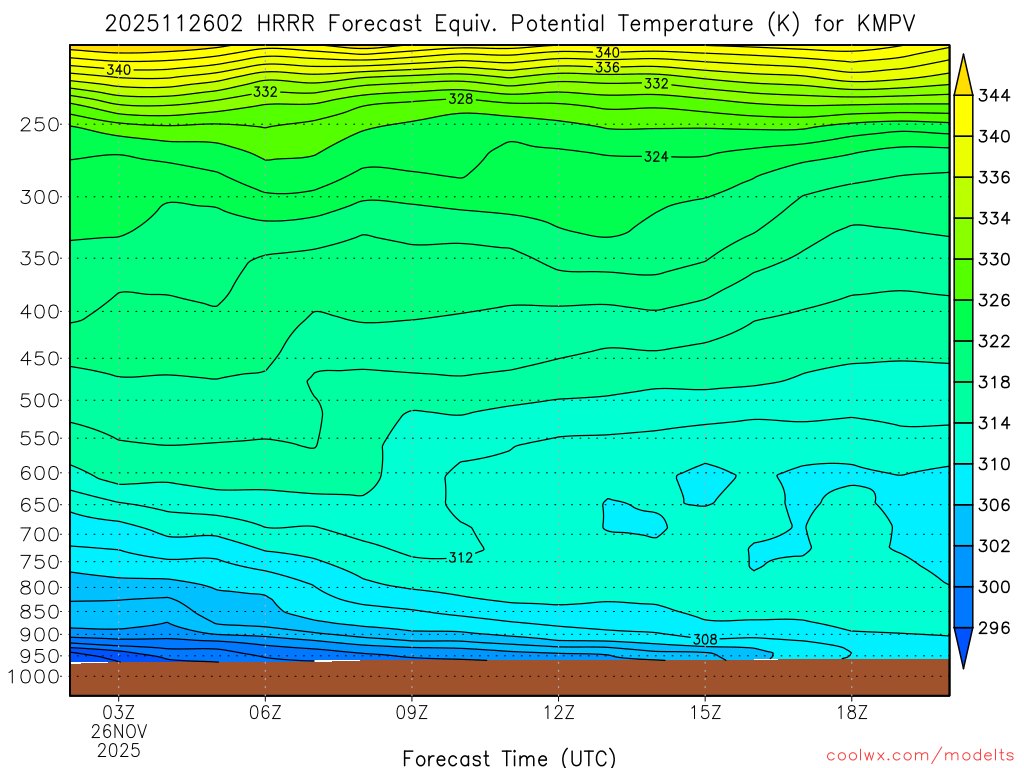The image size is (1024, 768).
Task: Click the 400 pressure level axis label
Action: tap(40, 312)
